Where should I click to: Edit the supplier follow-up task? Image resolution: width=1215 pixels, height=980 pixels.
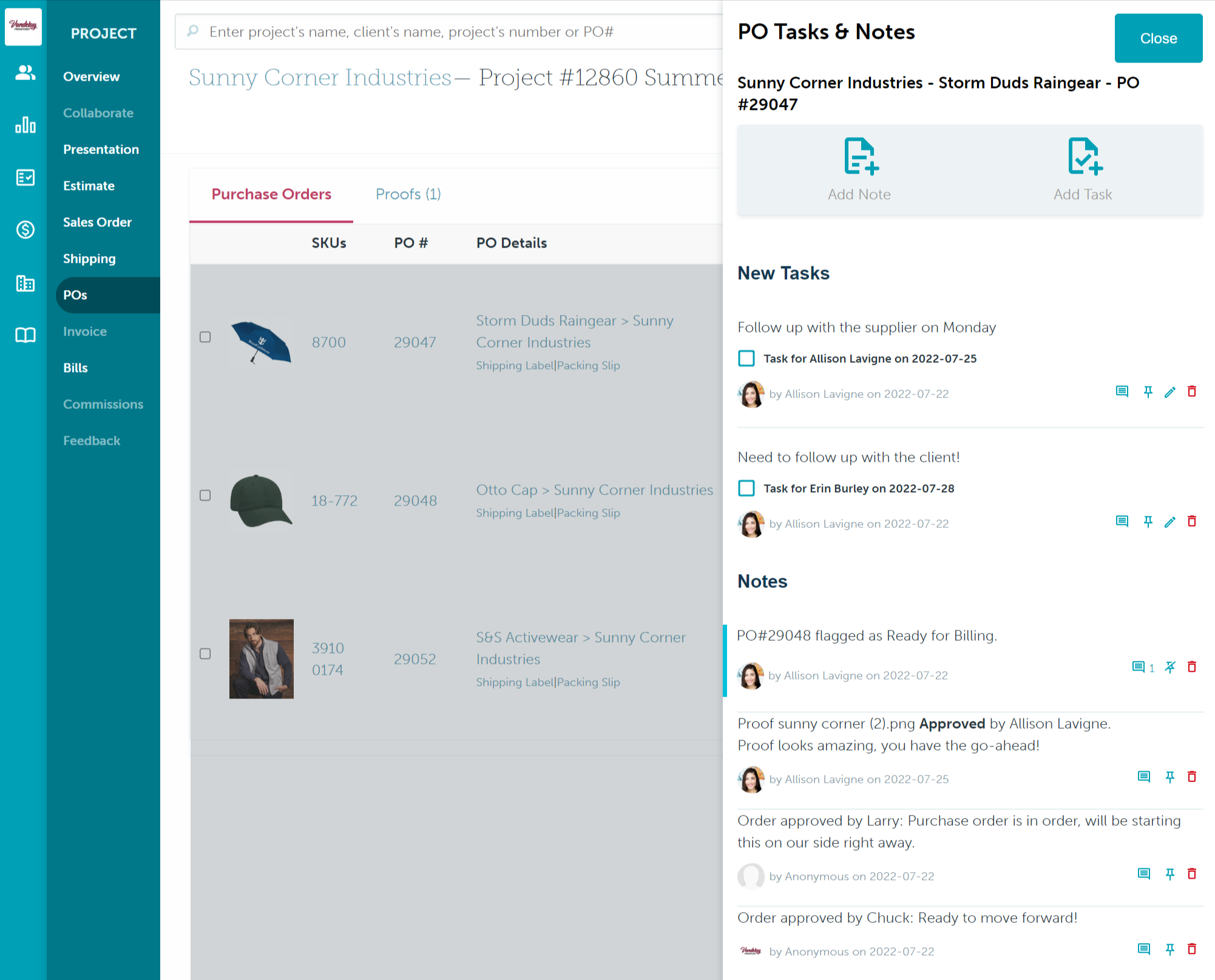click(1170, 392)
